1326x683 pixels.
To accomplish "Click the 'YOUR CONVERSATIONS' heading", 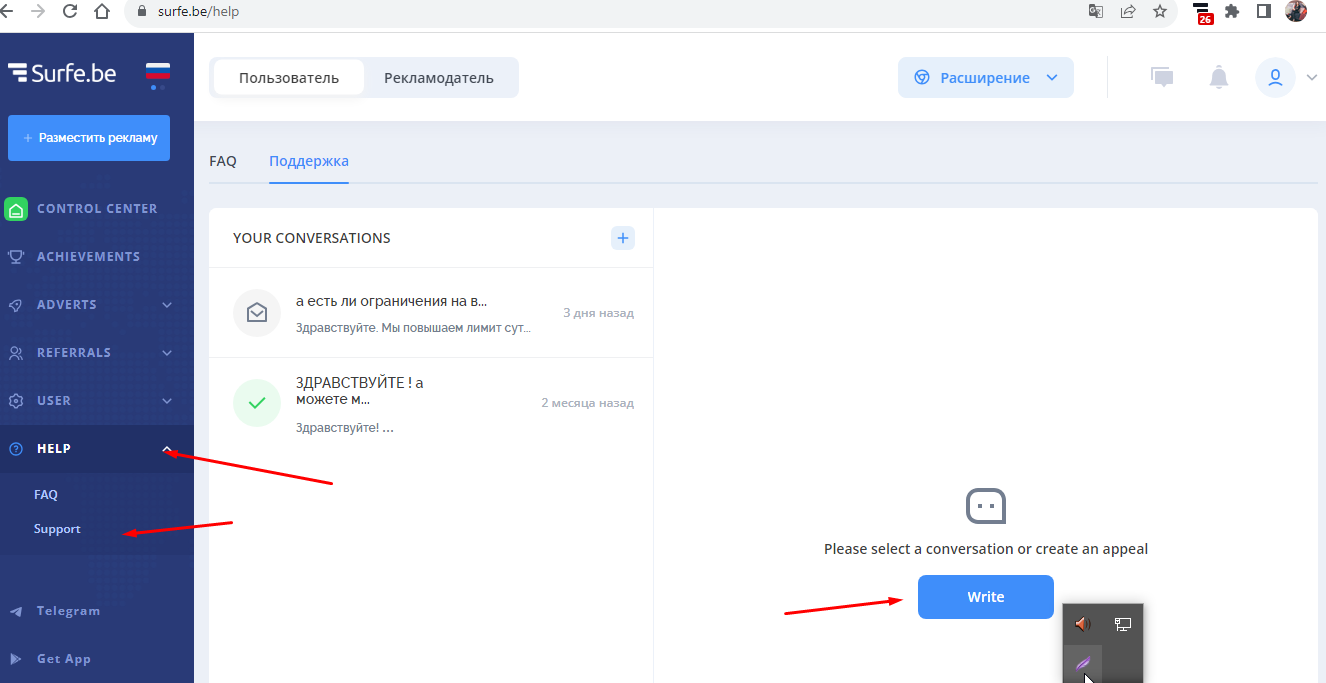I will click(312, 238).
